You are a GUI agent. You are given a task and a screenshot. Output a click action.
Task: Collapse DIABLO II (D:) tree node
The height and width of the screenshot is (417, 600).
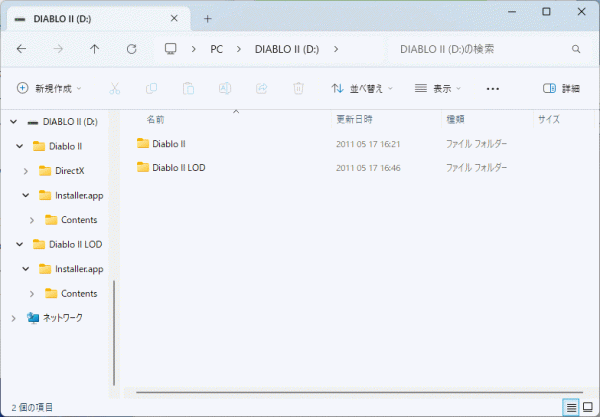14,122
